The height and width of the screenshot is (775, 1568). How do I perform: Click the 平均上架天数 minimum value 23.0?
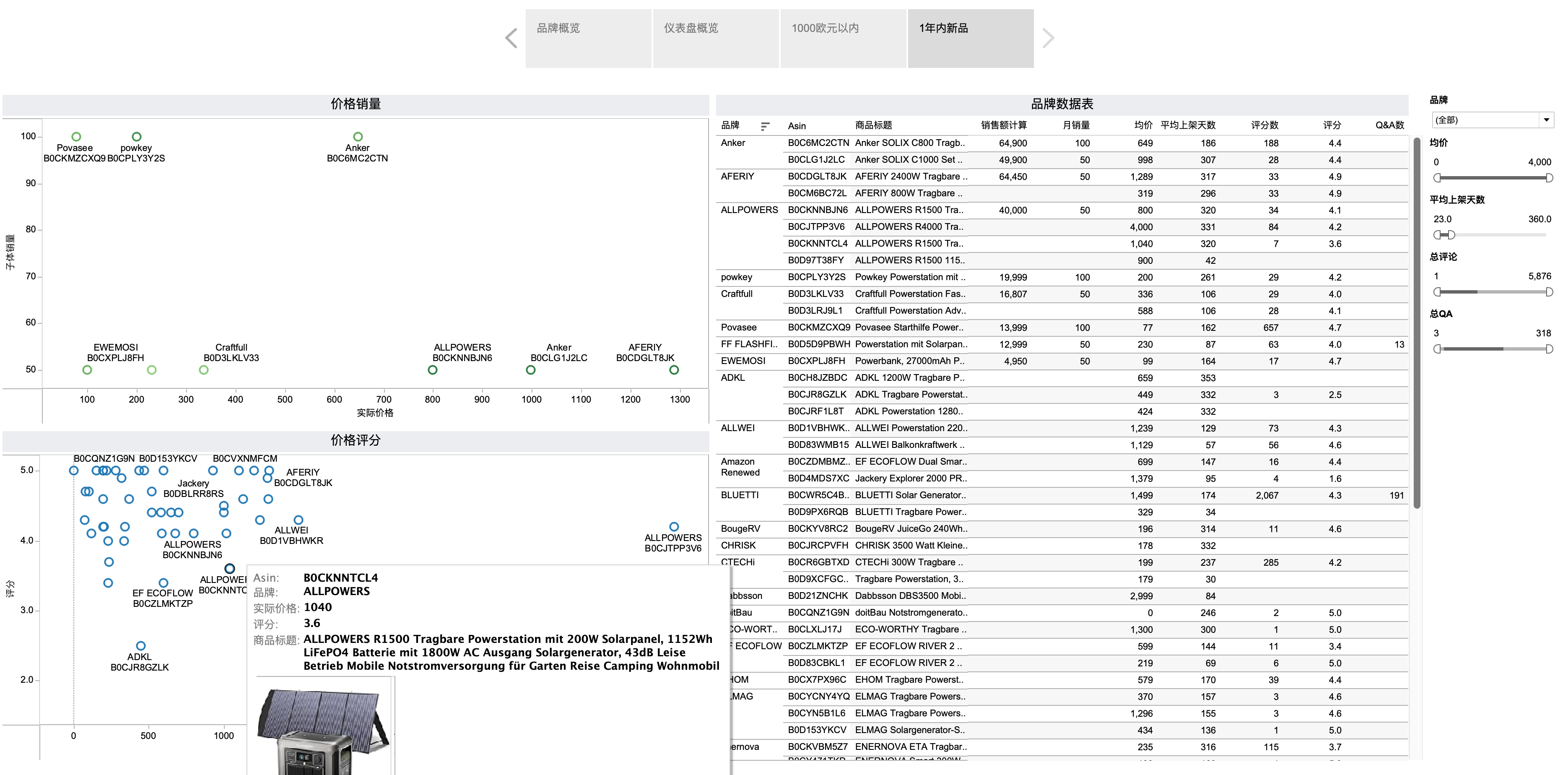(1442, 219)
